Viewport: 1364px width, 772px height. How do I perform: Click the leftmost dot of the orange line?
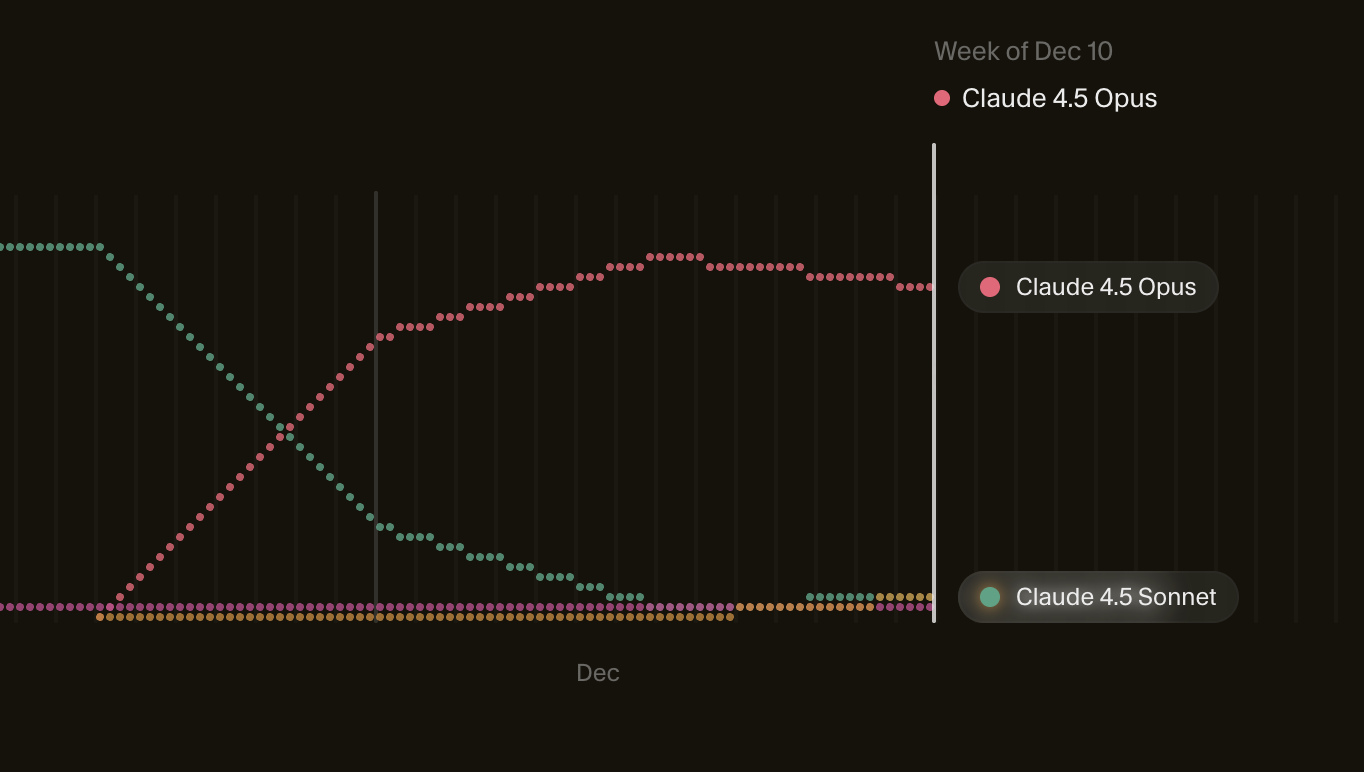[100, 617]
